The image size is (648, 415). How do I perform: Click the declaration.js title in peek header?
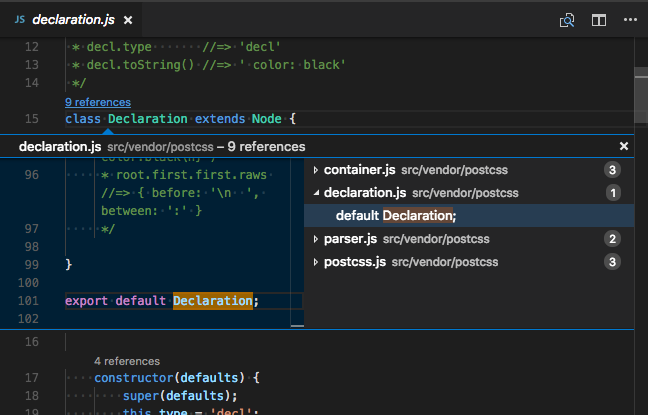[x=59, y=147]
